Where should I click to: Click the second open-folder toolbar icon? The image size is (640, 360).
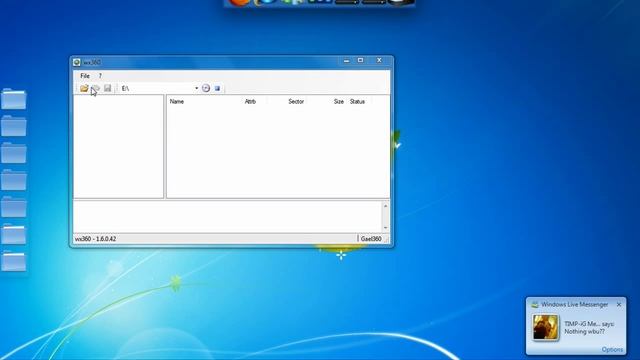pyautogui.click(x=96, y=88)
